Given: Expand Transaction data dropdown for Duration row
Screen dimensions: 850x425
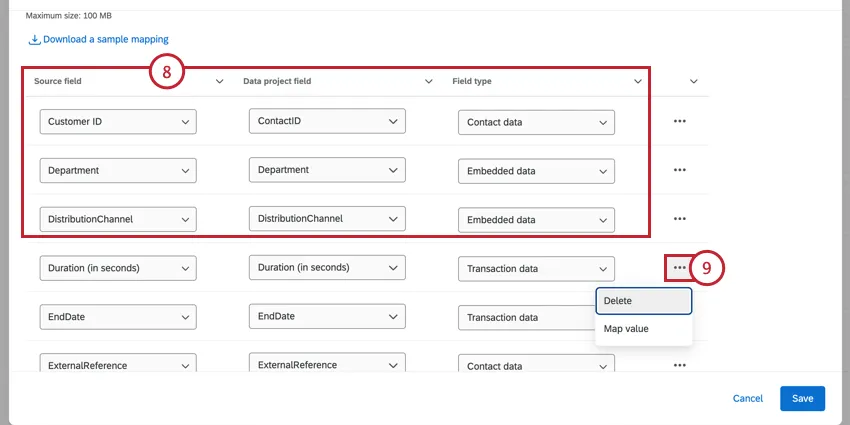Looking at the screenshot, I should point(536,269).
